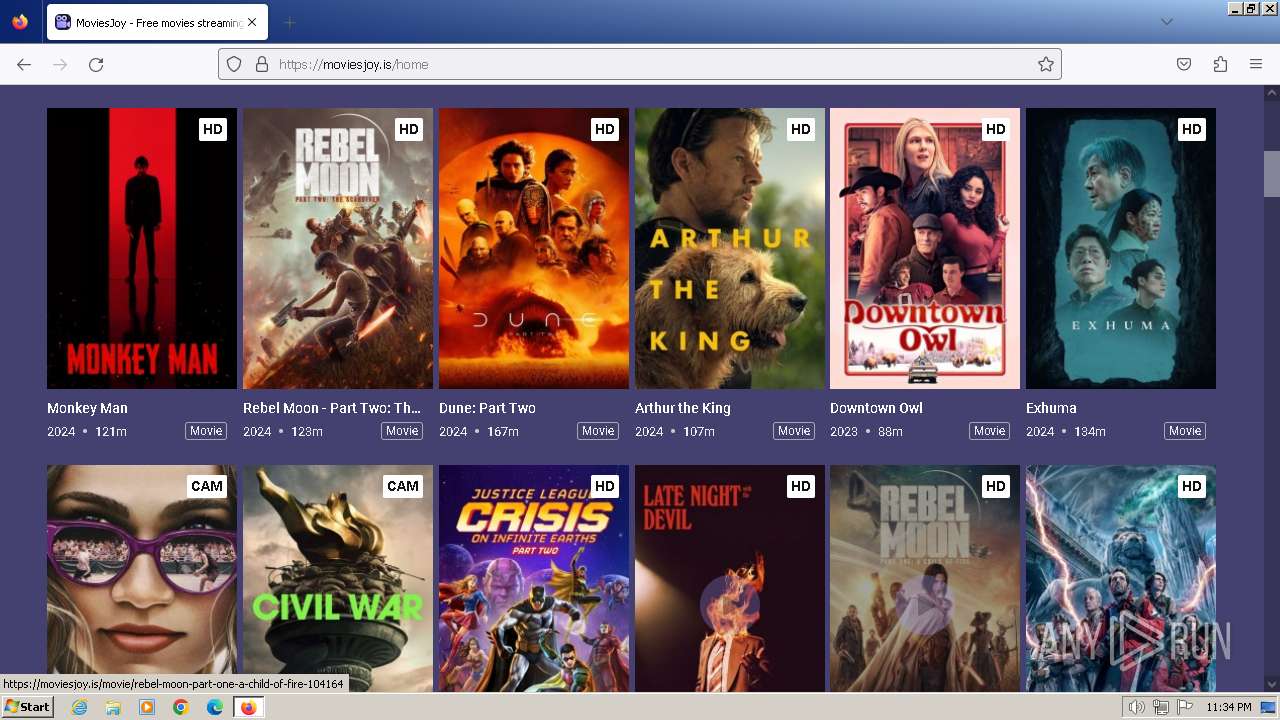Open Dune Part Two poster
The height and width of the screenshot is (720, 1280).
pos(534,248)
